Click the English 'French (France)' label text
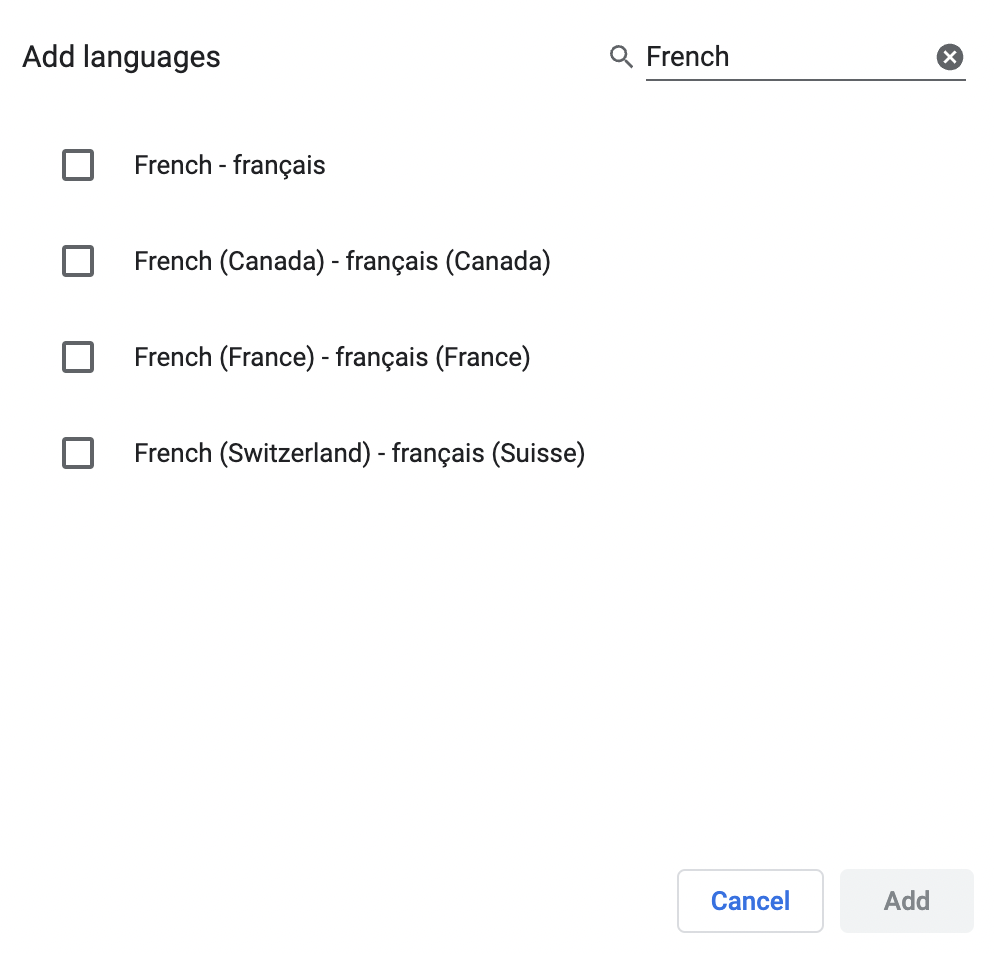 224,358
